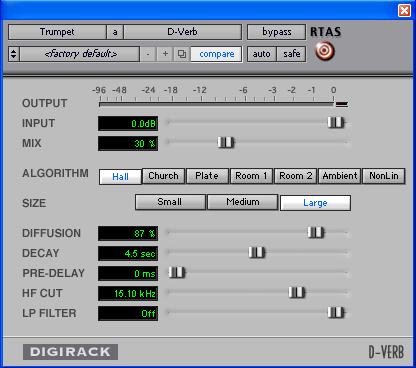Click the DIGIRACK logo
This screenshot has height=368, width=416.
click(x=70, y=352)
